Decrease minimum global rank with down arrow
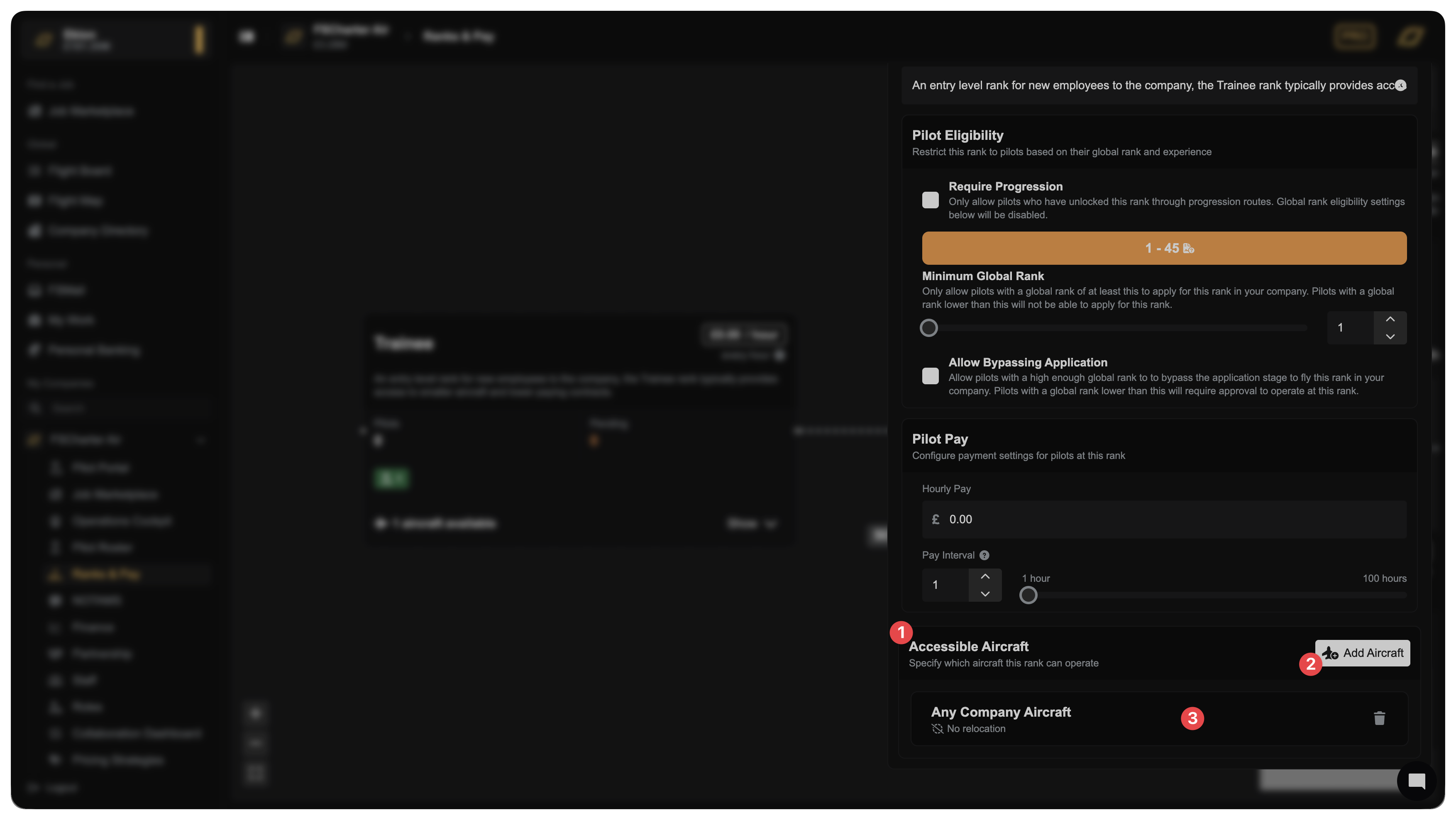 1390,336
